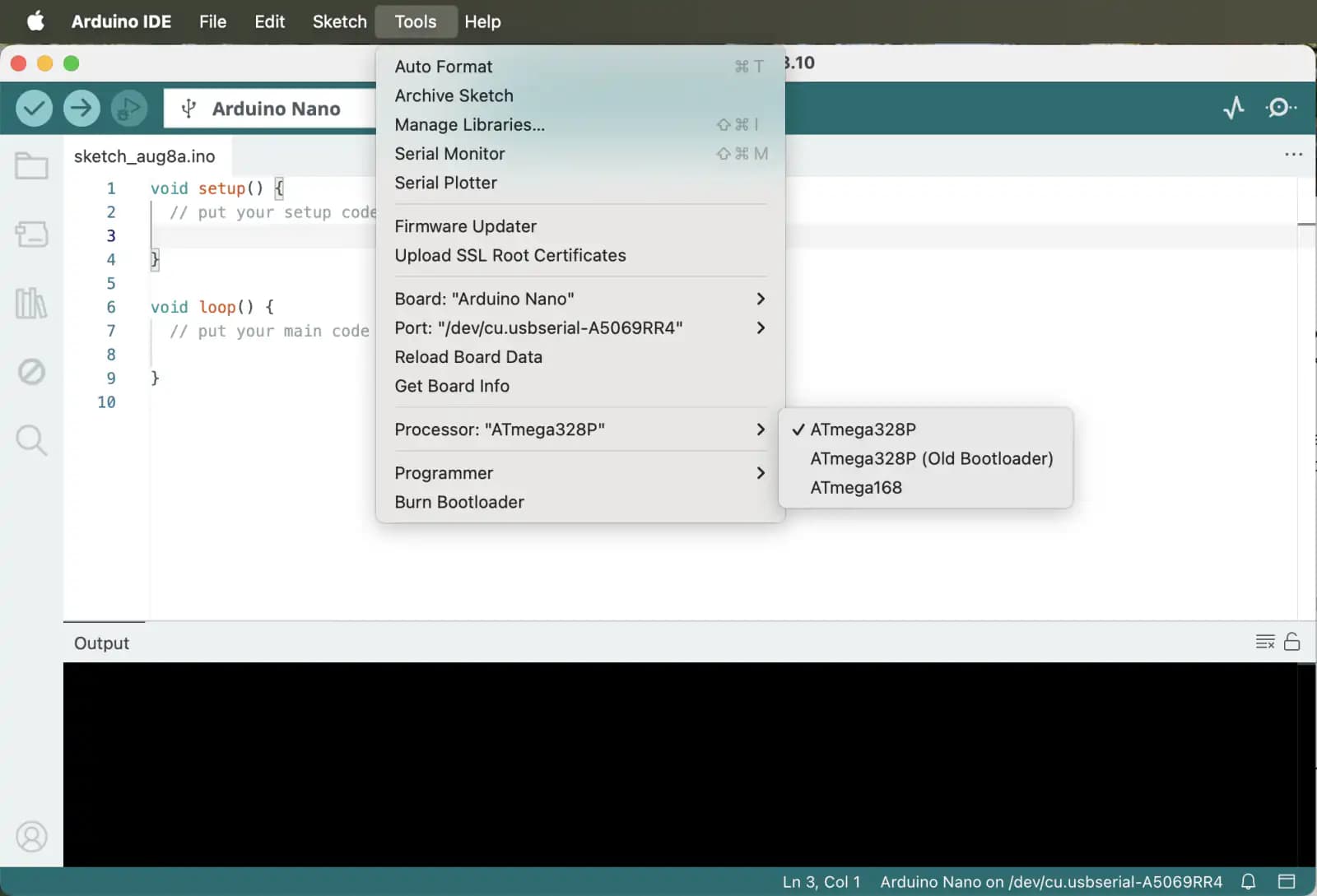Image resolution: width=1317 pixels, height=896 pixels.
Task: Expand the Processor: "ATmega328P" submenu
Action: coord(580,429)
